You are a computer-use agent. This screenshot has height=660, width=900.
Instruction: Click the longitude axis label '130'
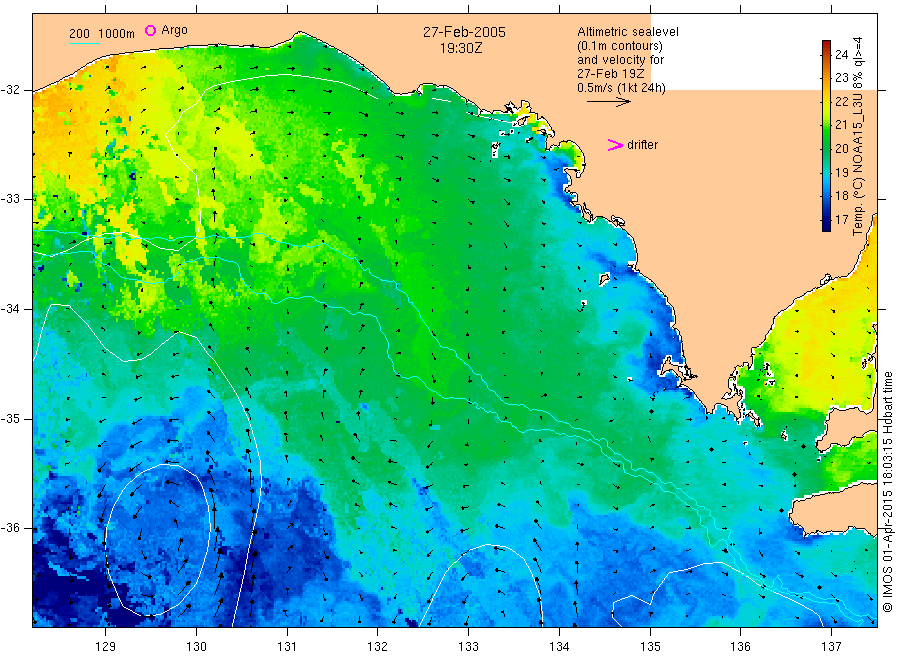point(196,647)
